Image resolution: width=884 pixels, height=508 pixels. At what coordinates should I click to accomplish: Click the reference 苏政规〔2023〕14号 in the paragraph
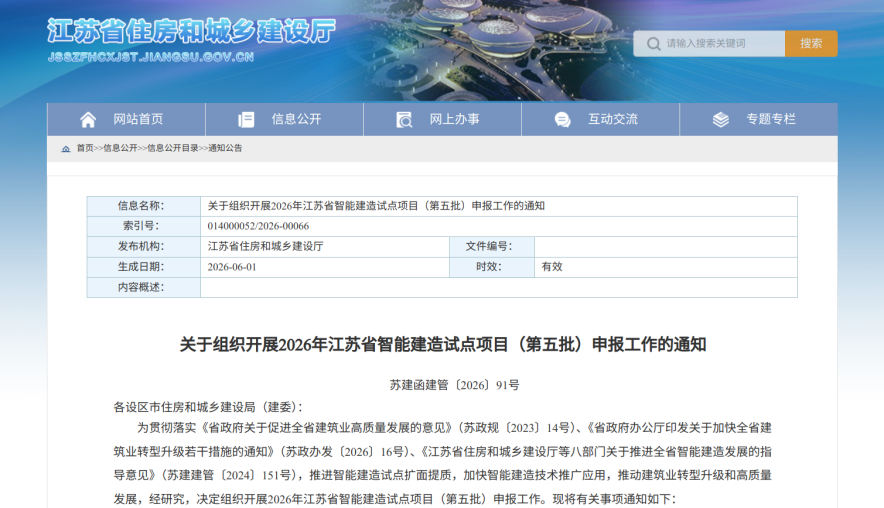point(518,428)
